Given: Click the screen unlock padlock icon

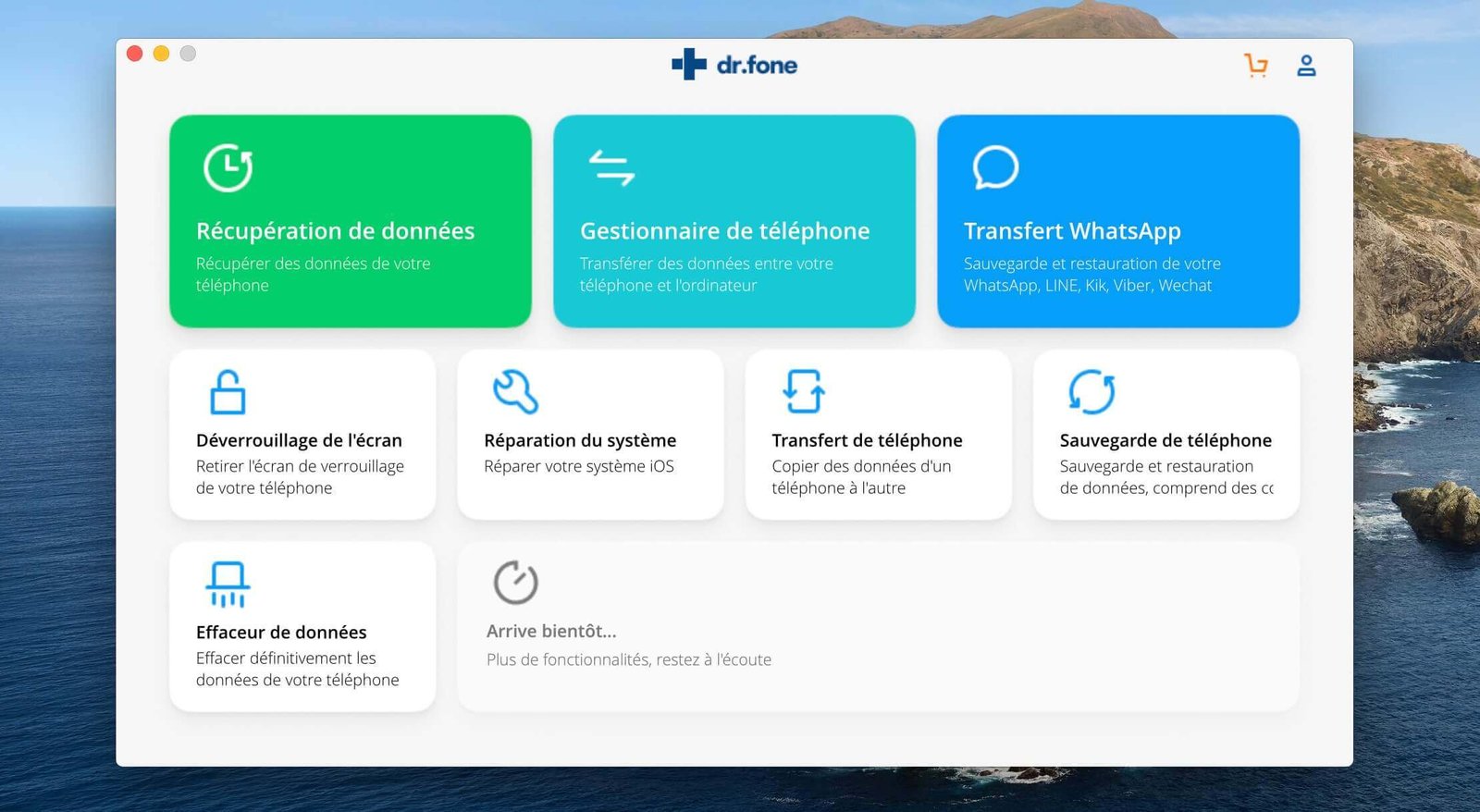Looking at the screenshot, I should pyautogui.click(x=228, y=392).
